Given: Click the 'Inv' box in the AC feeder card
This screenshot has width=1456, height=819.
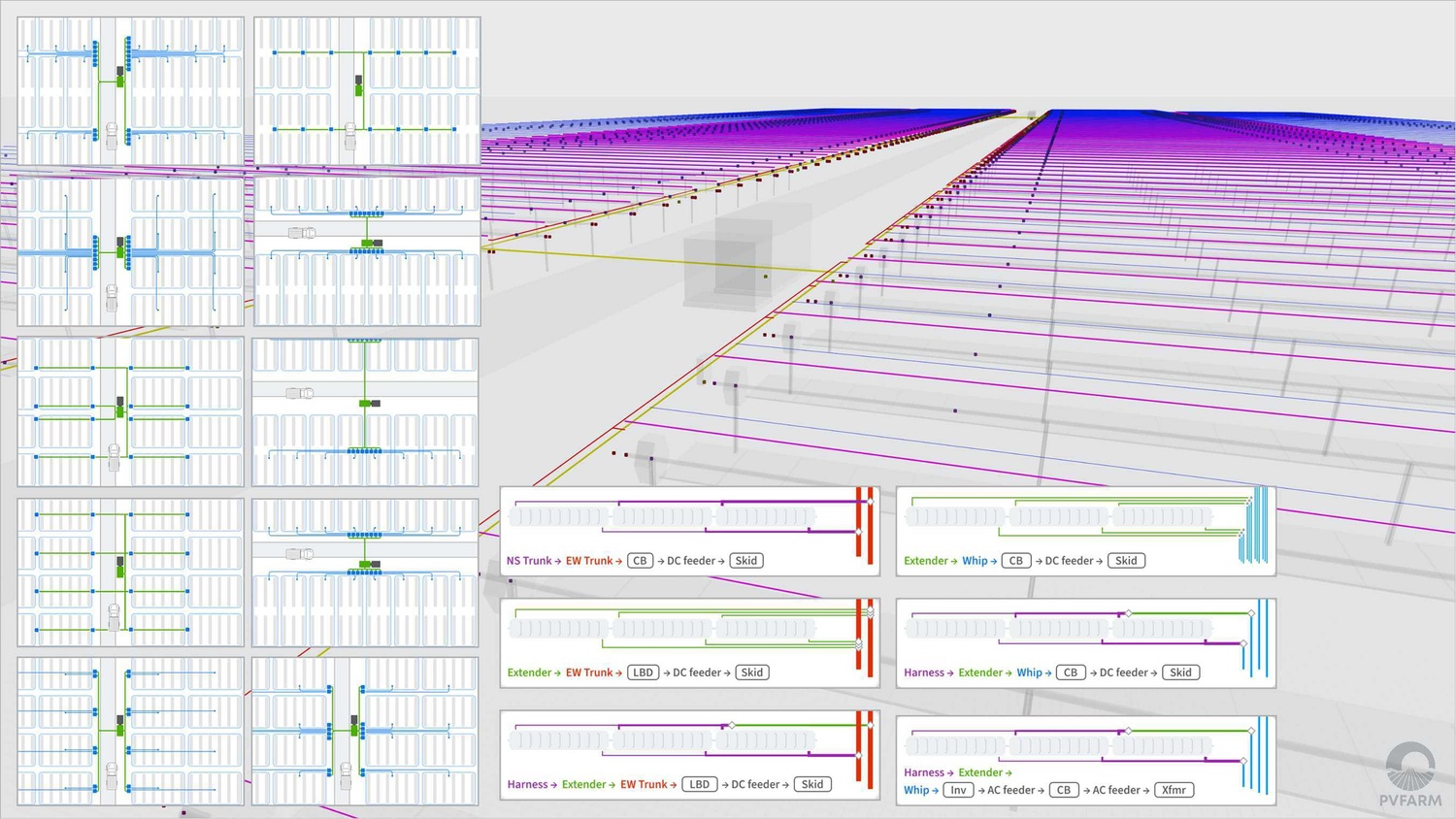Looking at the screenshot, I should [x=958, y=790].
